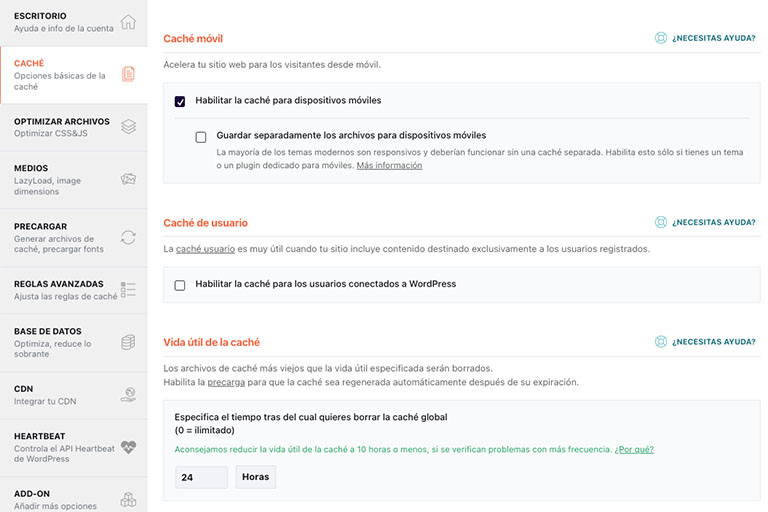Click the Base de Datos database icon

(x=128, y=342)
